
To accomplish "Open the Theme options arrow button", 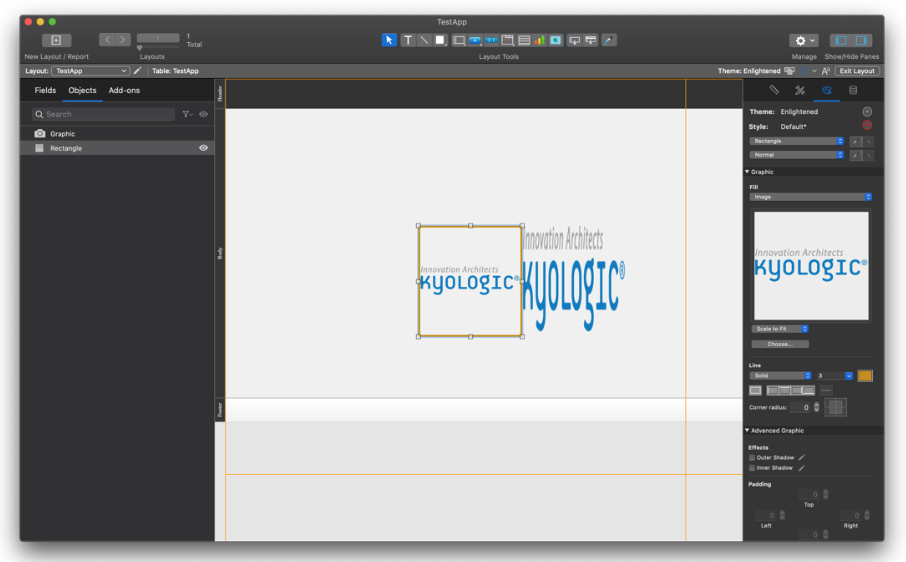I will [x=867, y=111].
